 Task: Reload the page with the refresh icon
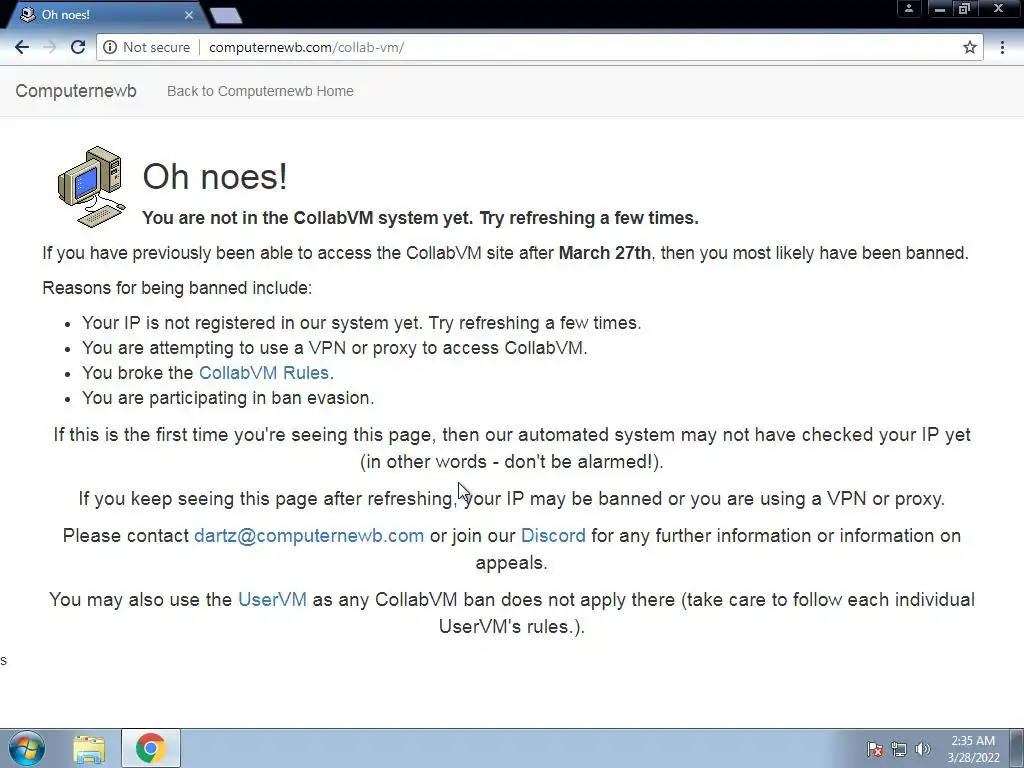click(78, 47)
